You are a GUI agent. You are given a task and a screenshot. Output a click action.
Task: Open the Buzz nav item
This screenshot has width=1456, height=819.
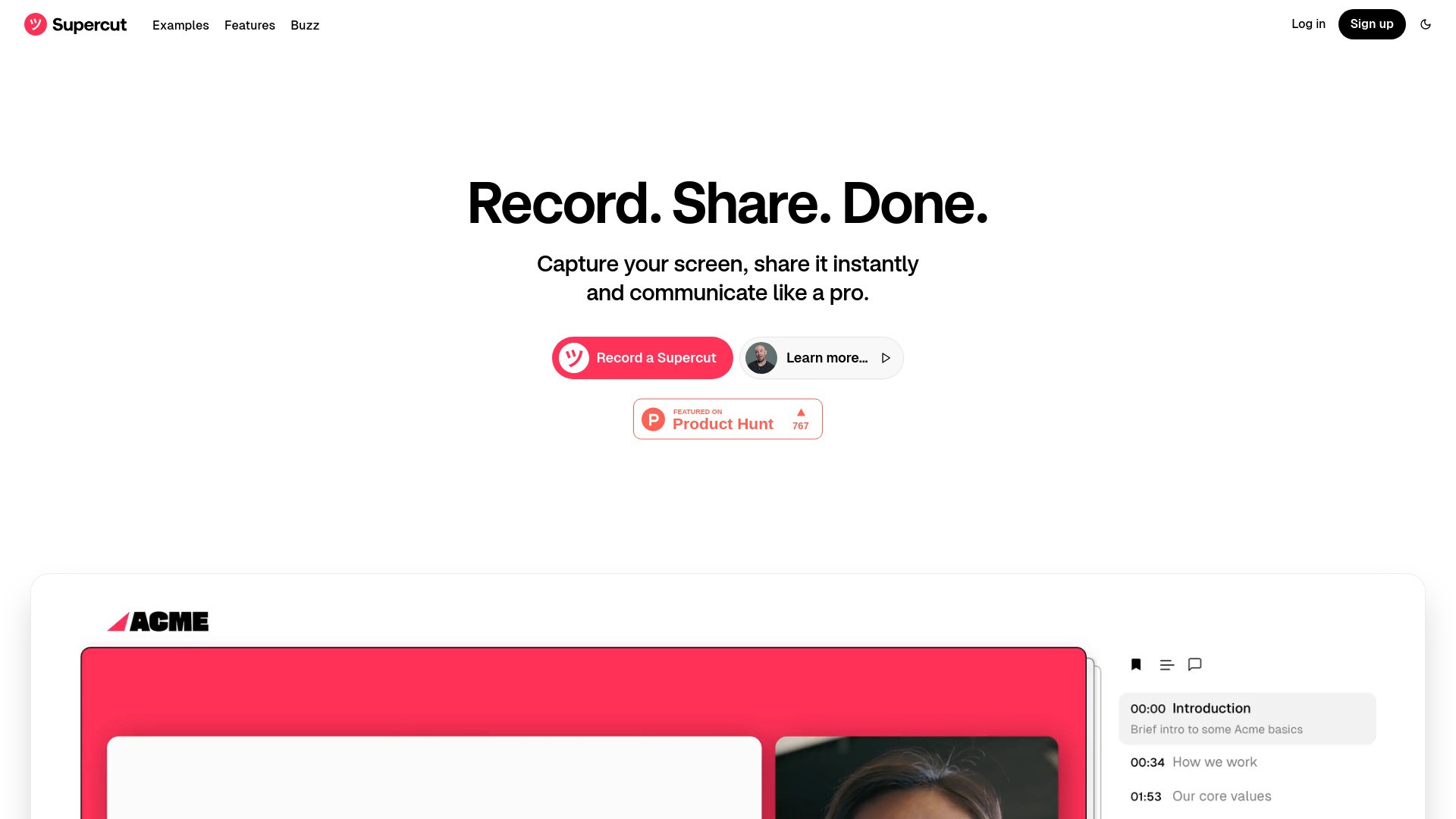coord(305,25)
